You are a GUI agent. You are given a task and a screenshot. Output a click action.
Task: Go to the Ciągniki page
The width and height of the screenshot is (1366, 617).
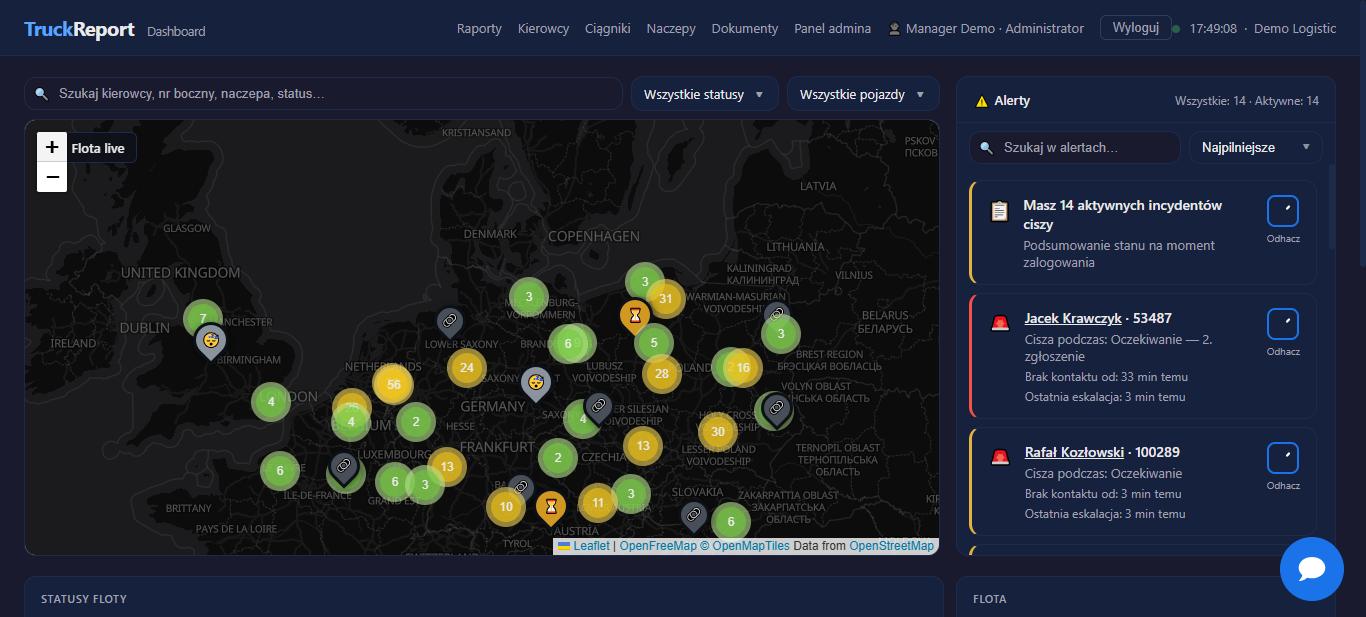[608, 29]
